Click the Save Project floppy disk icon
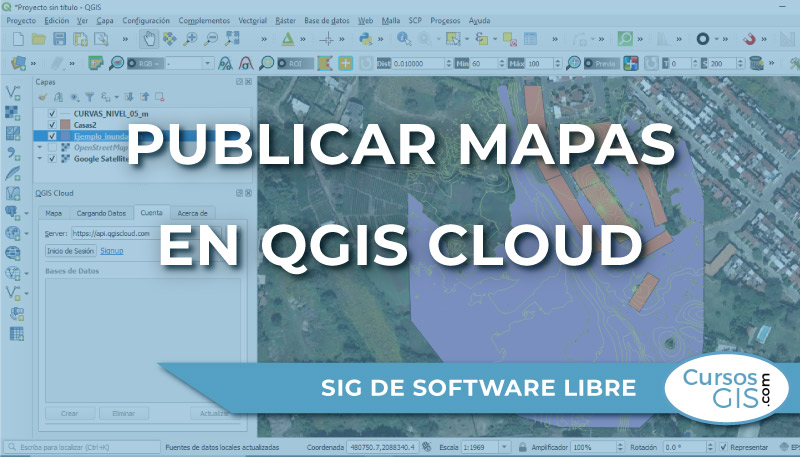The image size is (800, 457). pos(59,39)
